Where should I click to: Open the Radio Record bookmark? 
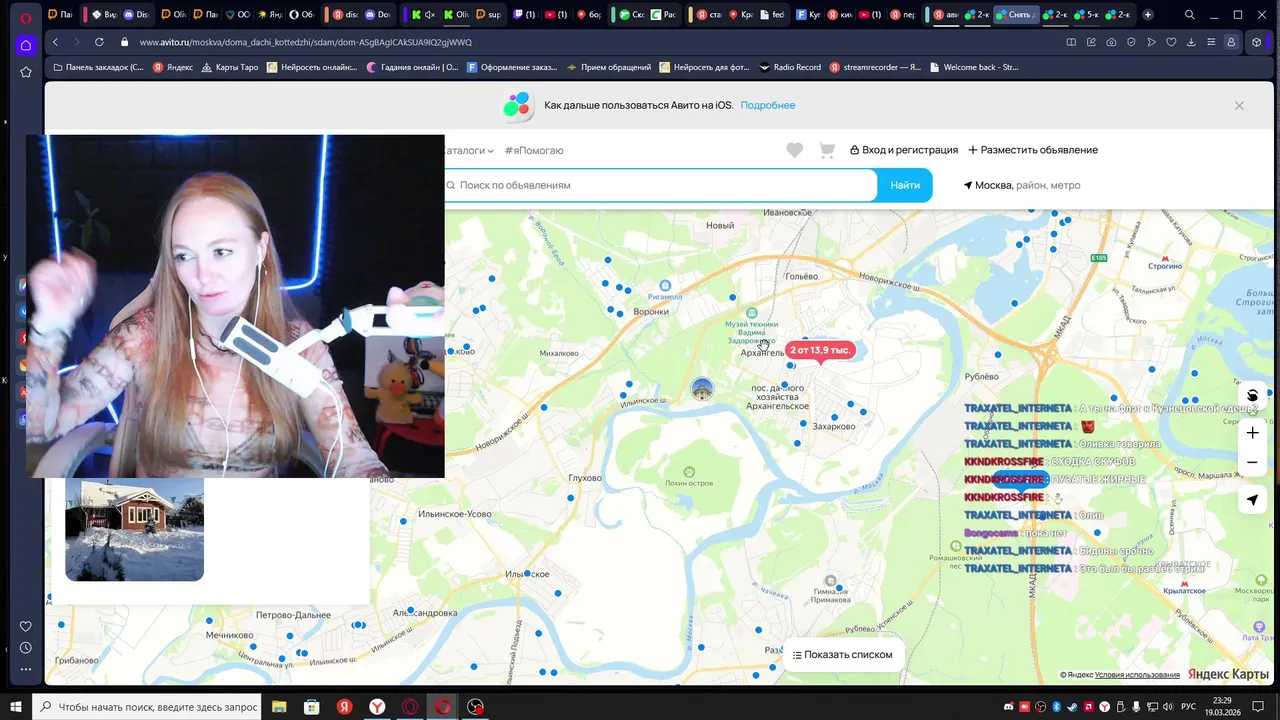790,67
